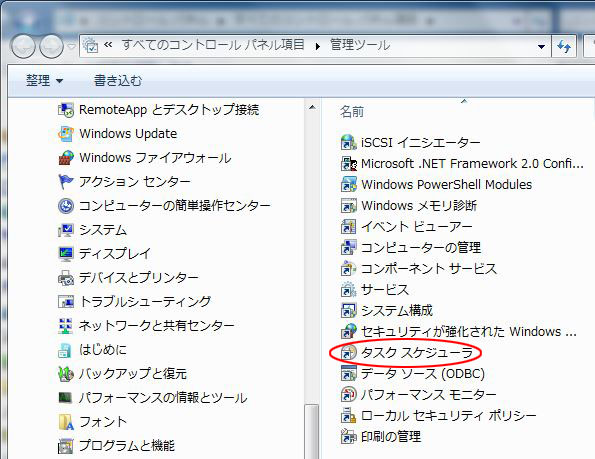Select フォント label in navigation pane
595x459 pixels.
[103, 422]
